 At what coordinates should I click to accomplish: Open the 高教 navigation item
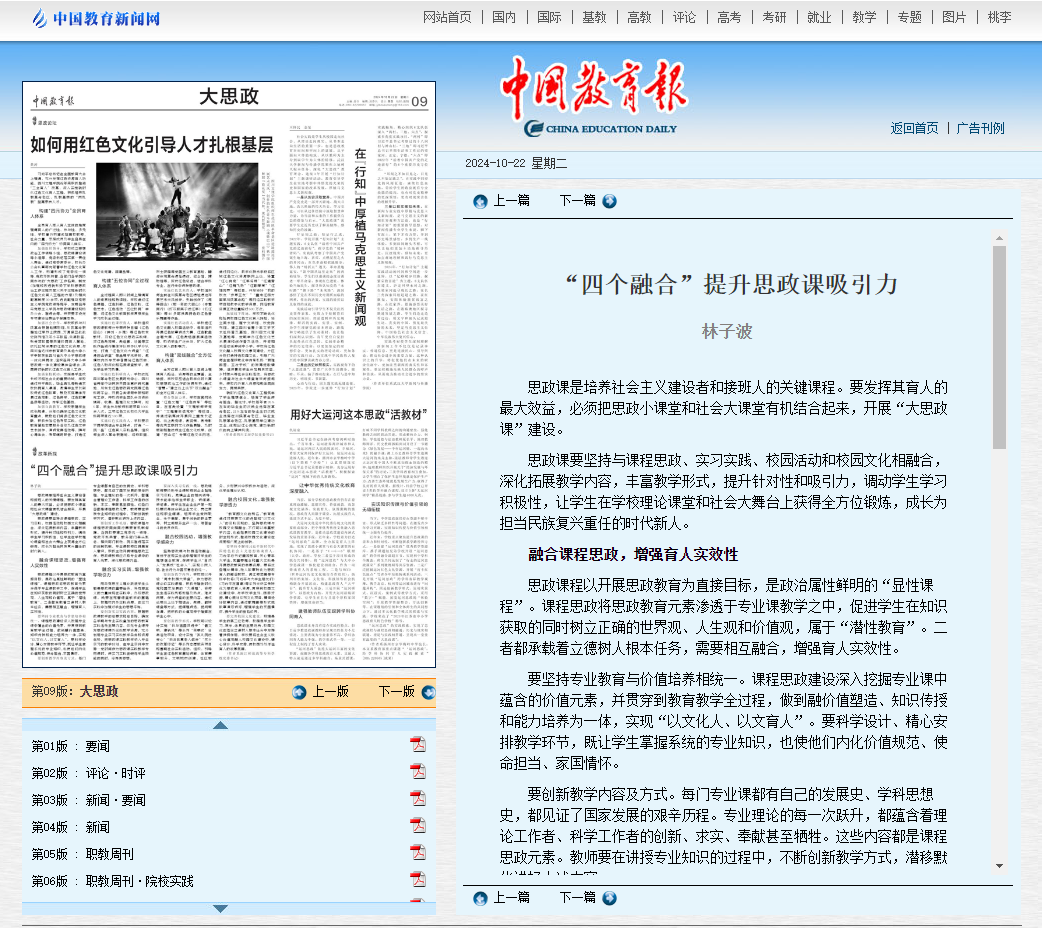[639, 17]
